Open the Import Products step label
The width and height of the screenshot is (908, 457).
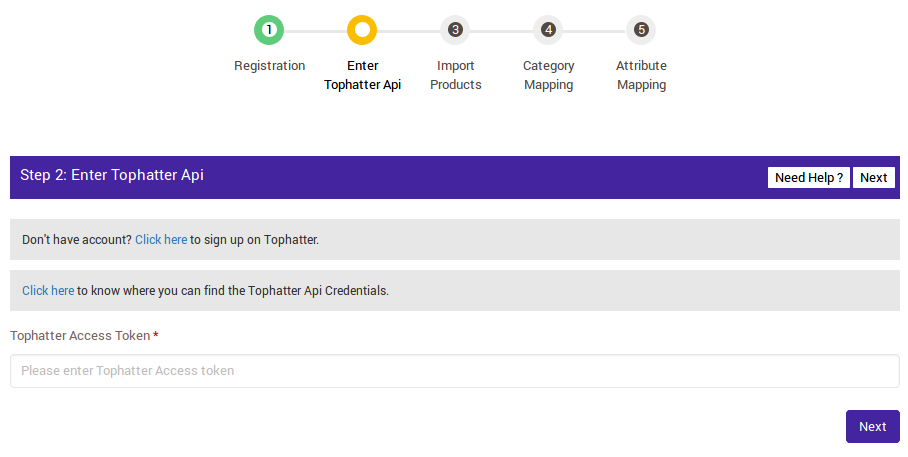click(x=455, y=75)
